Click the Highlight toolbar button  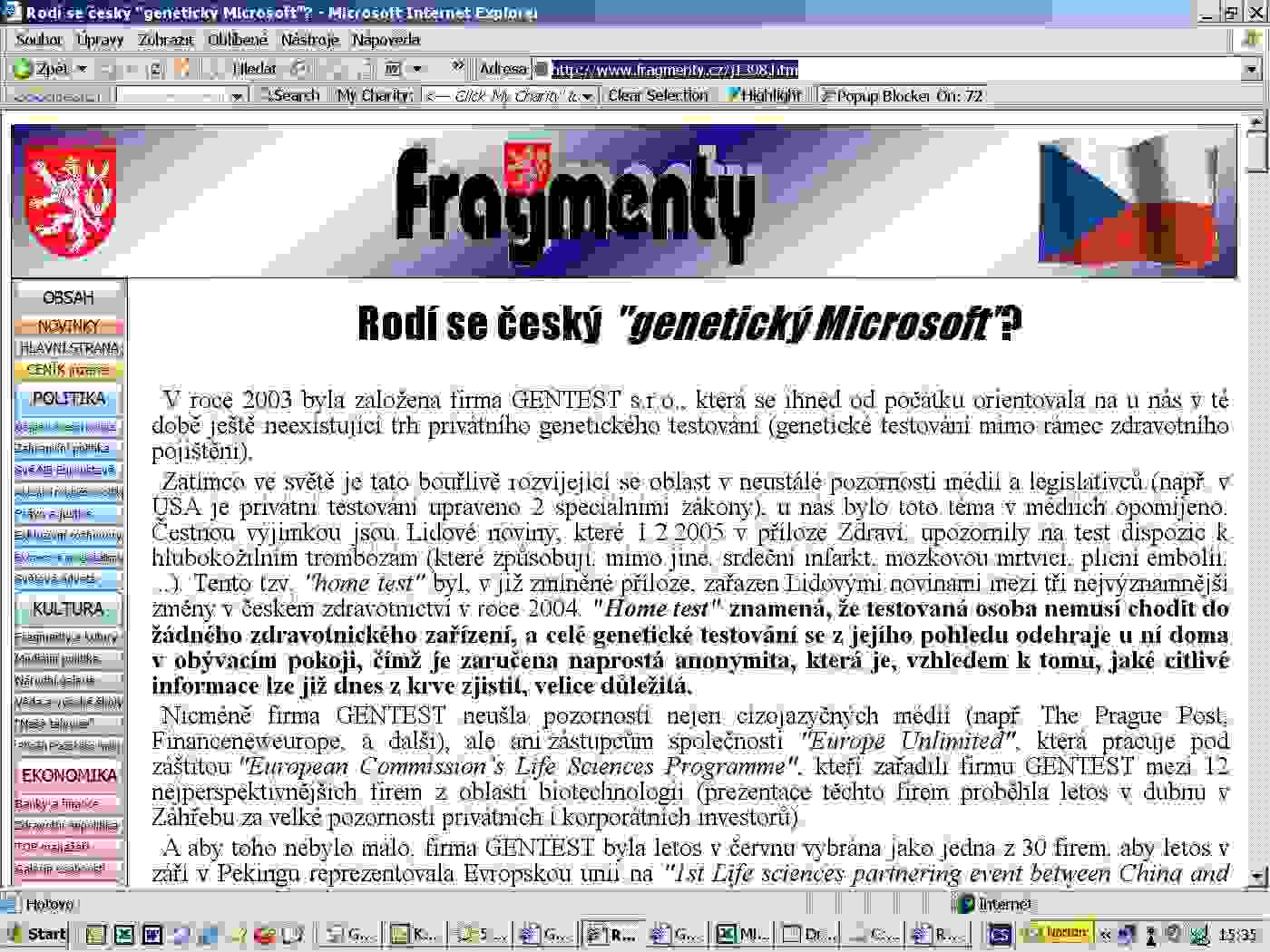tap(764, 95)
